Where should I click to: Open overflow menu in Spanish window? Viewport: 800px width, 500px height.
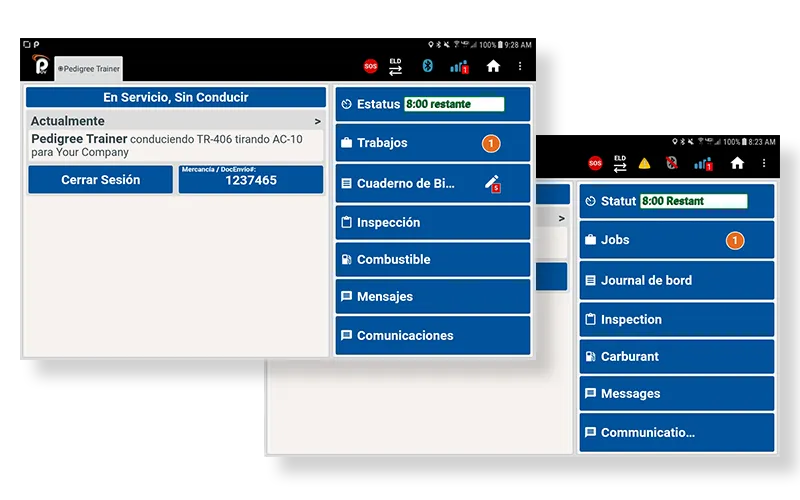point(520,66)
